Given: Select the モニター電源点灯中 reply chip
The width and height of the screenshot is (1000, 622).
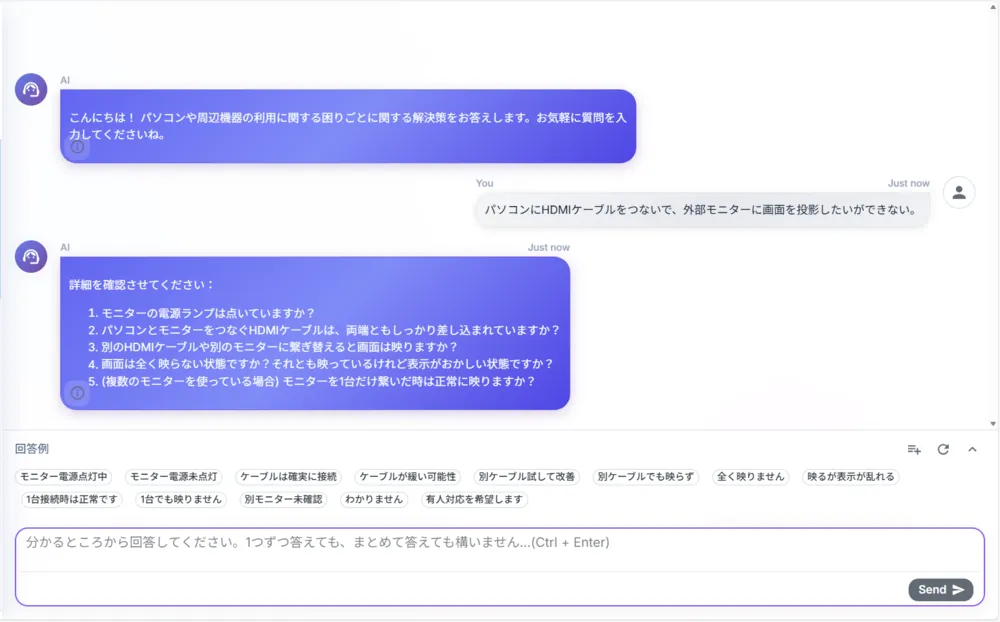Looking at the screenshot, I should 64,477.
